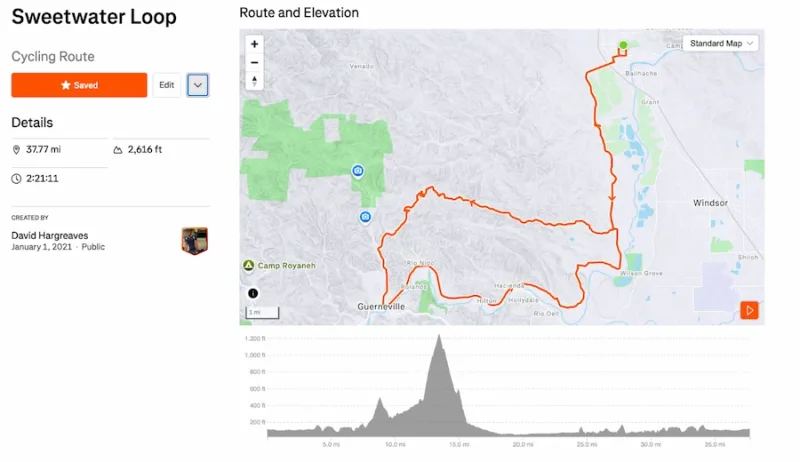Screen dimensions: 800x462
Task: Click the elevation peak on the chart
Action: tap(438, 340)
